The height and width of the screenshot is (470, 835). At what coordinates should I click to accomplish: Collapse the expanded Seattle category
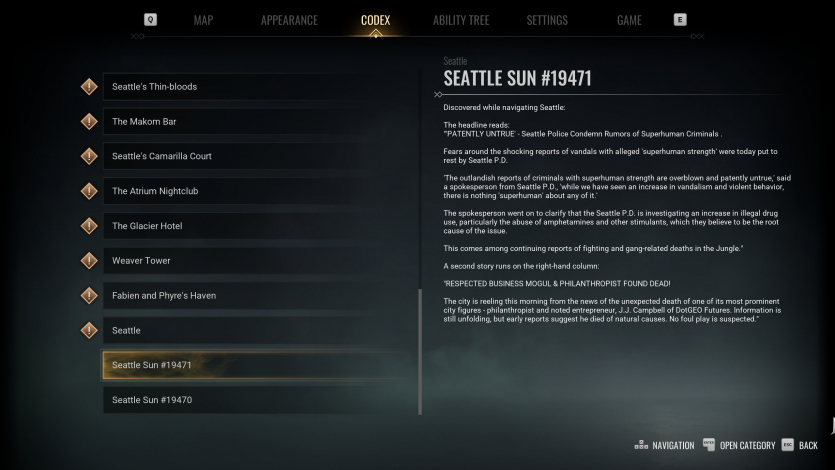click(260, 331)
